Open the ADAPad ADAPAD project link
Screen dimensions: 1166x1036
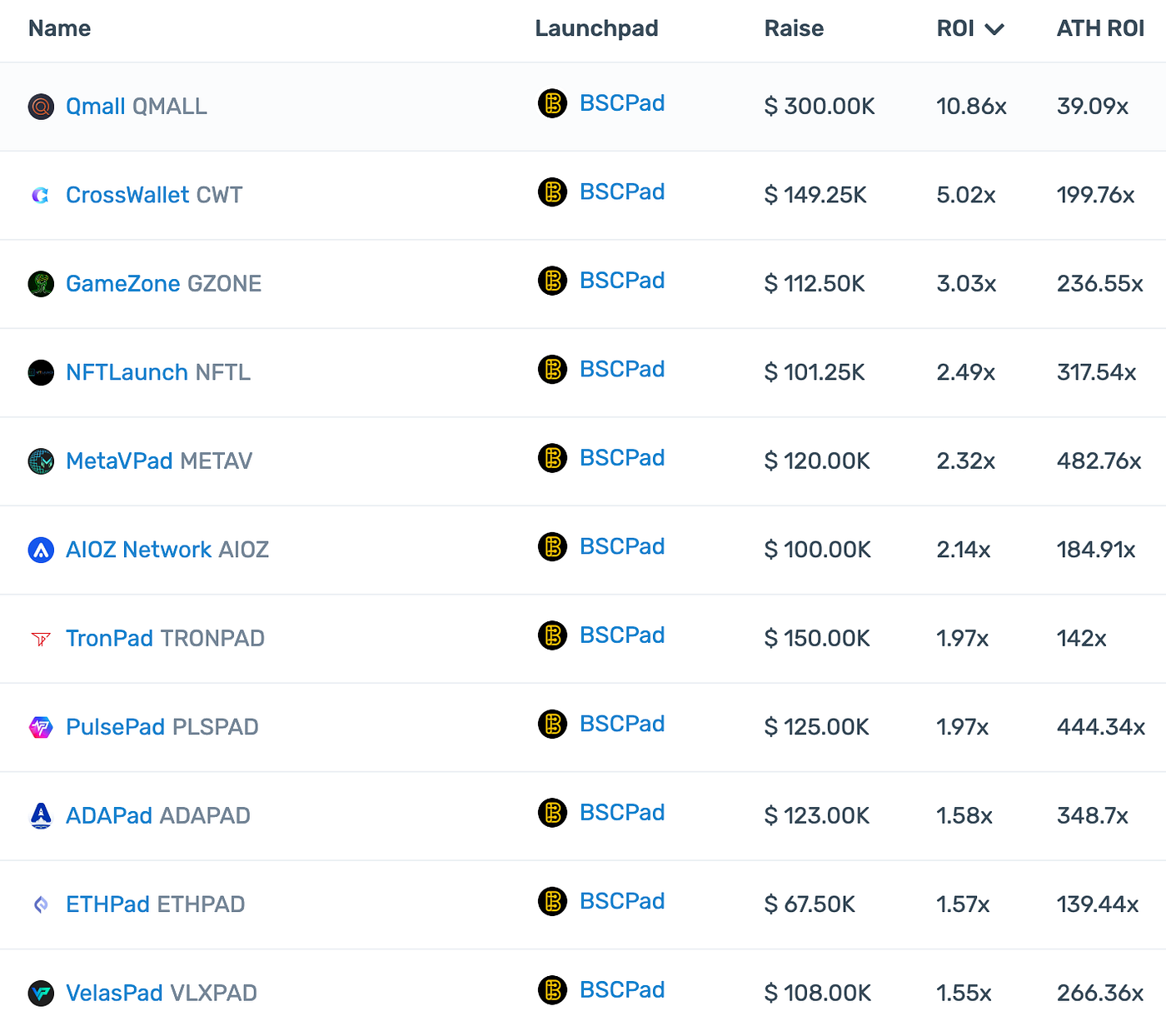[x=158, y=816]
